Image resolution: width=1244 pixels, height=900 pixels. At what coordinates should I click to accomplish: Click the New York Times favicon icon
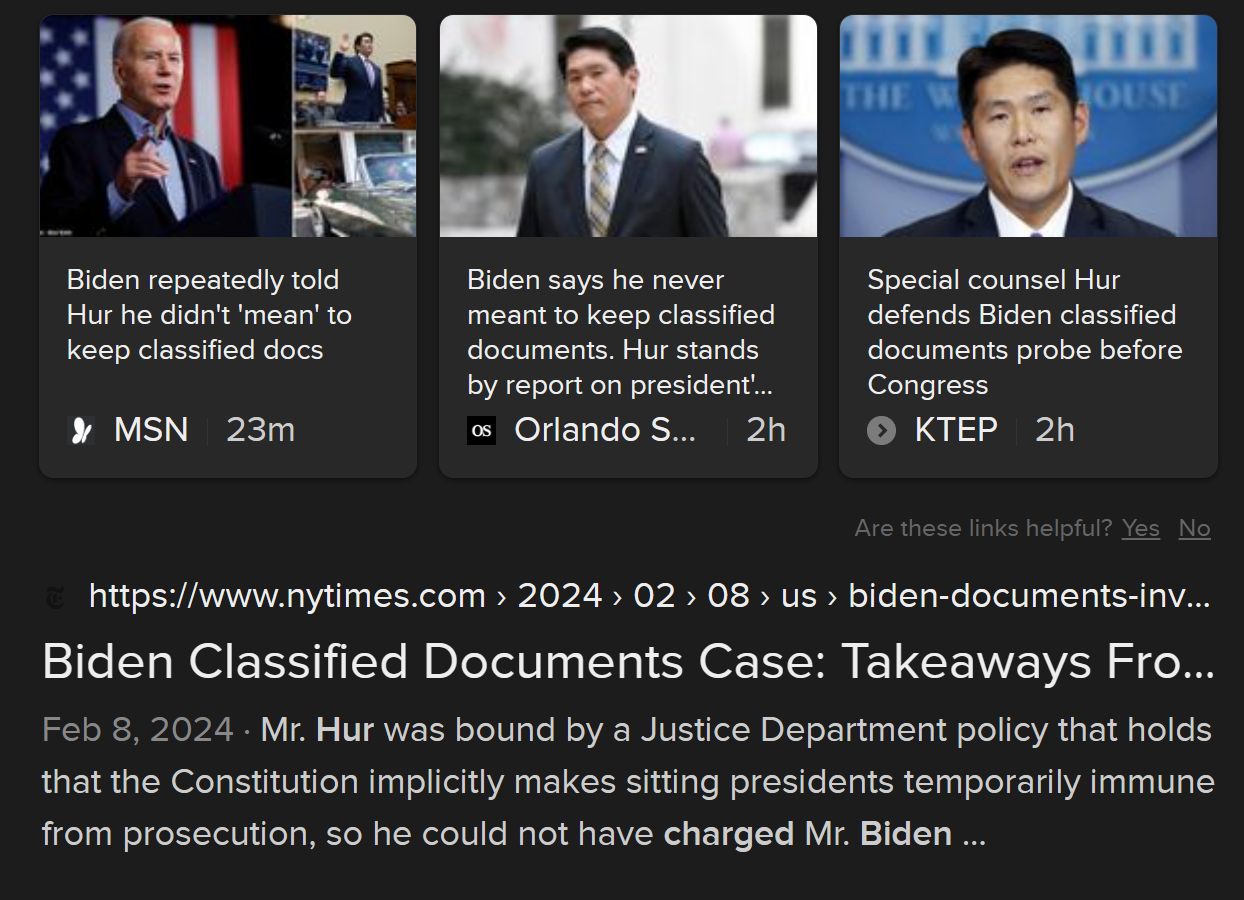pos(55,598)
